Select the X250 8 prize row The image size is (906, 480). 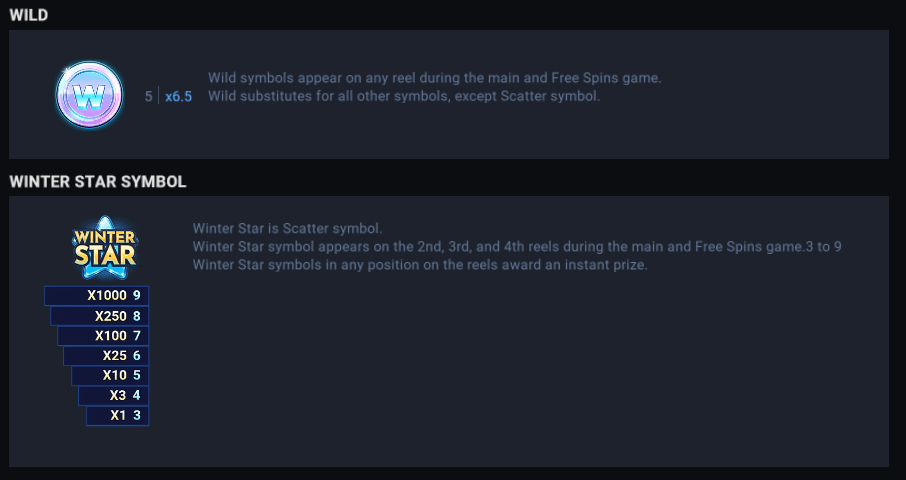pyautogui.click(x=100, y=315)
